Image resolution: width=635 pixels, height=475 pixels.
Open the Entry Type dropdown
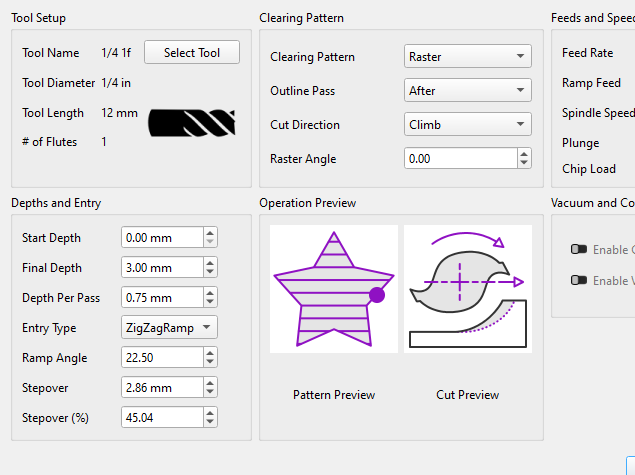tap(169, 328)
